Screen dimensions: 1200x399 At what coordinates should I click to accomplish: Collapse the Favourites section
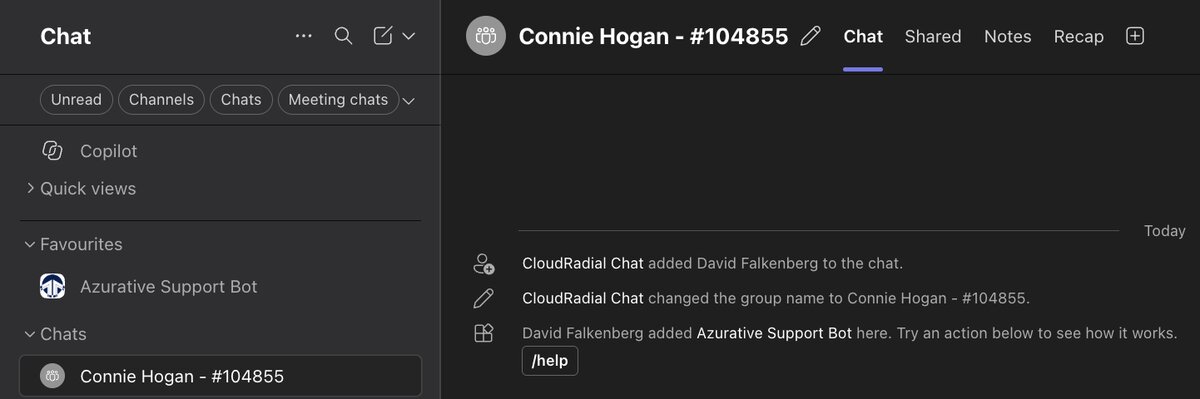pyautogui.click(x=73, y=244)
